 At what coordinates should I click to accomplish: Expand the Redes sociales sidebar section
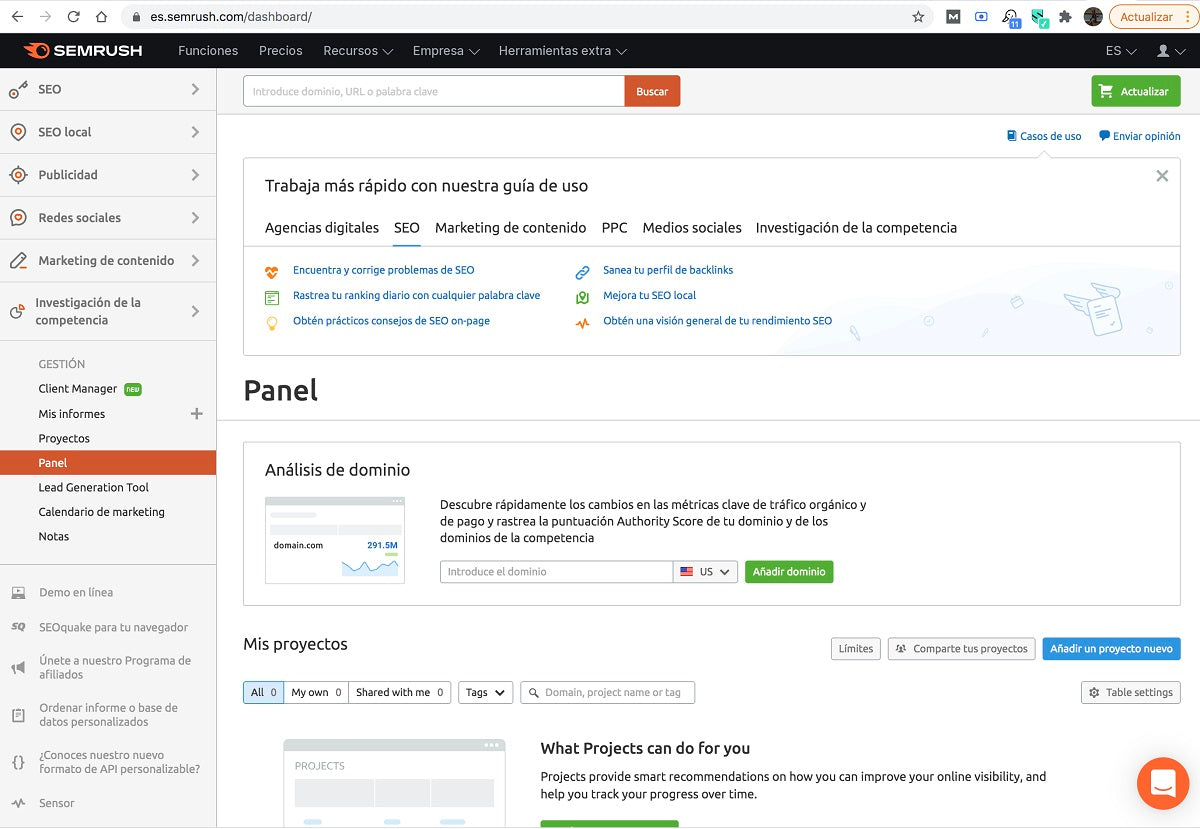(x=195, y=218)
